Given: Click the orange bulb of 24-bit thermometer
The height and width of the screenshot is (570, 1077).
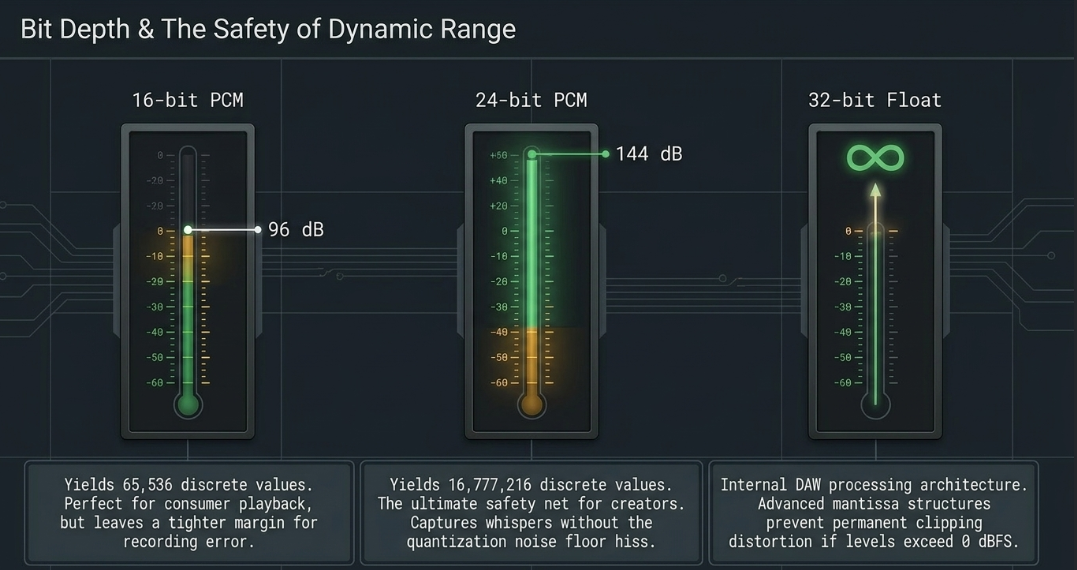Looking at the screenshot, I should pyautogui.click(x=532, y=405).
